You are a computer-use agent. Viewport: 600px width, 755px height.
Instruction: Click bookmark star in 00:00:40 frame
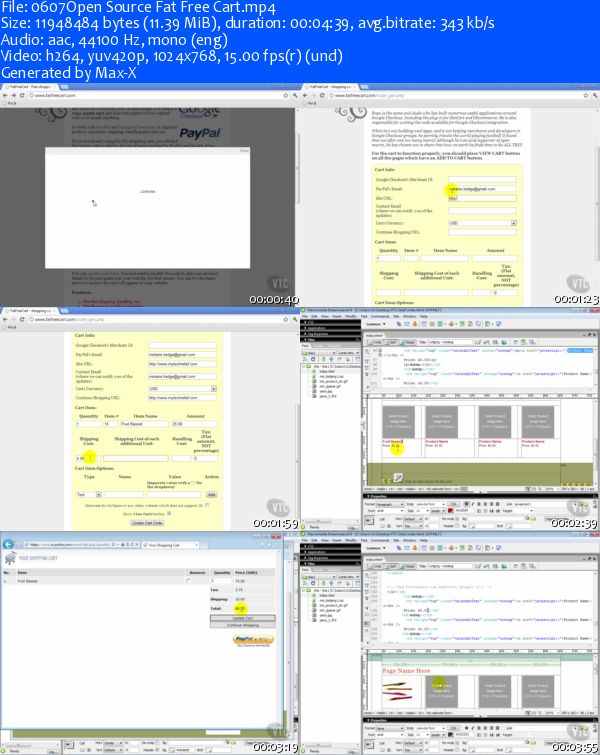coord(286,95)
